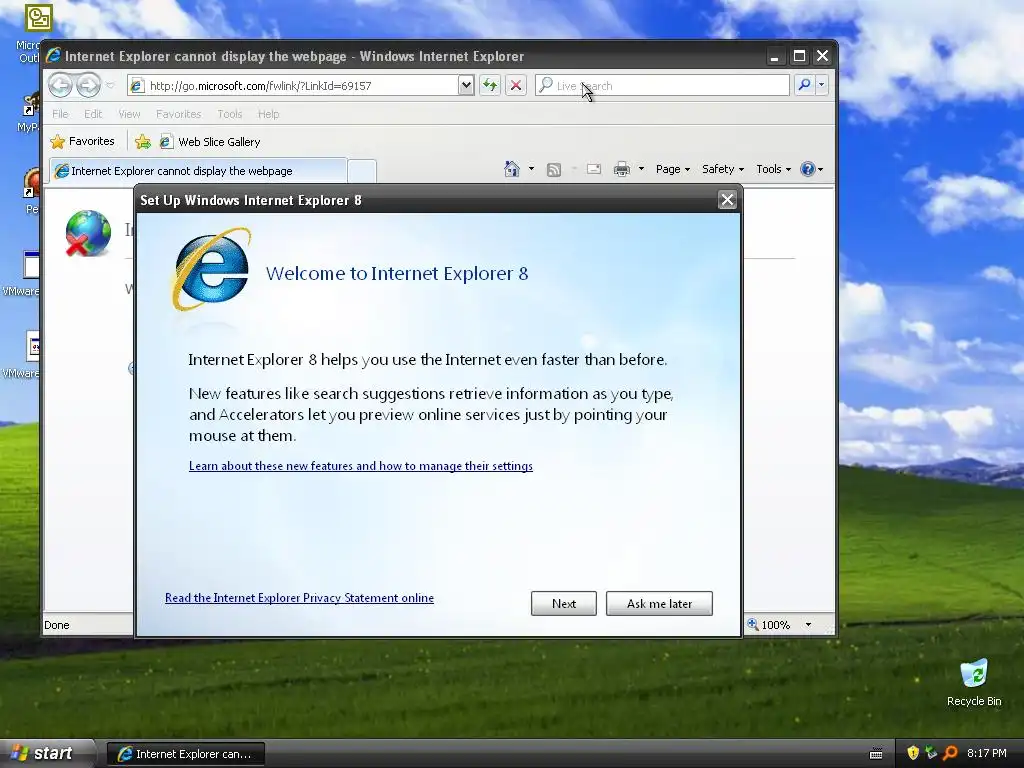The height and width of the screenshot is (768, 1024).
Task: Open the Favorites menu in menu bar
Action: pos(178,114)
